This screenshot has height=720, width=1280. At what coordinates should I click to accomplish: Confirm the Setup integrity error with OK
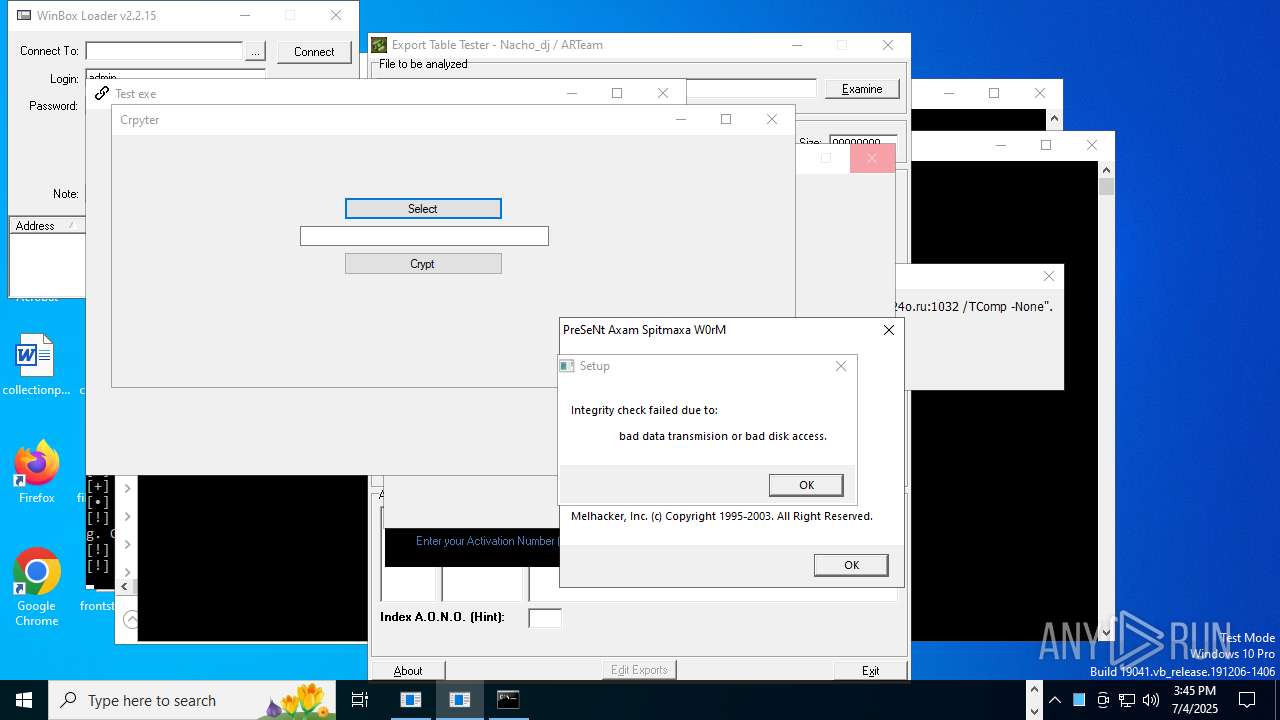pos(806,485)
